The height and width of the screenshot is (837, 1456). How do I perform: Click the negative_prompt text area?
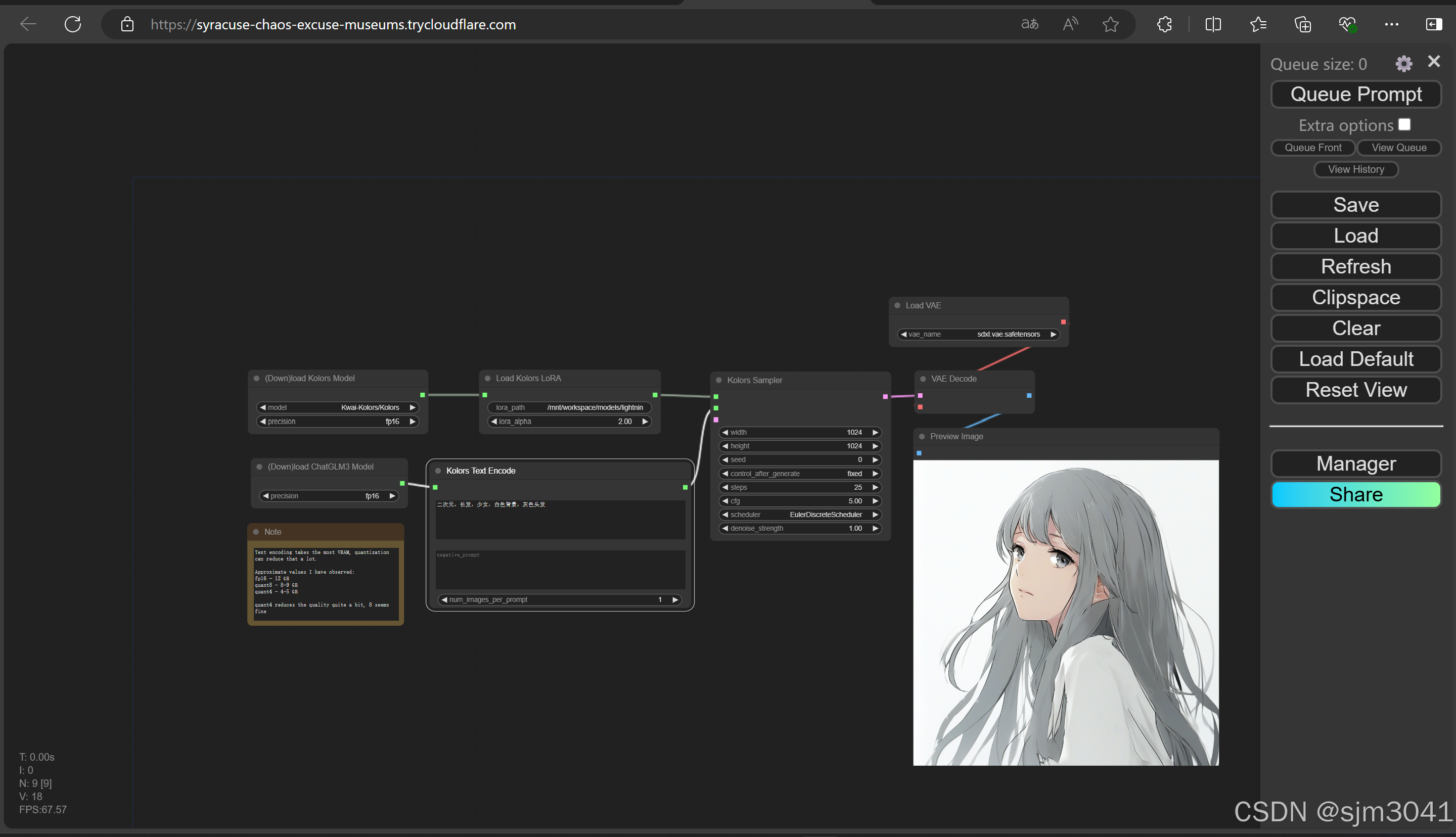pos(560,569)
